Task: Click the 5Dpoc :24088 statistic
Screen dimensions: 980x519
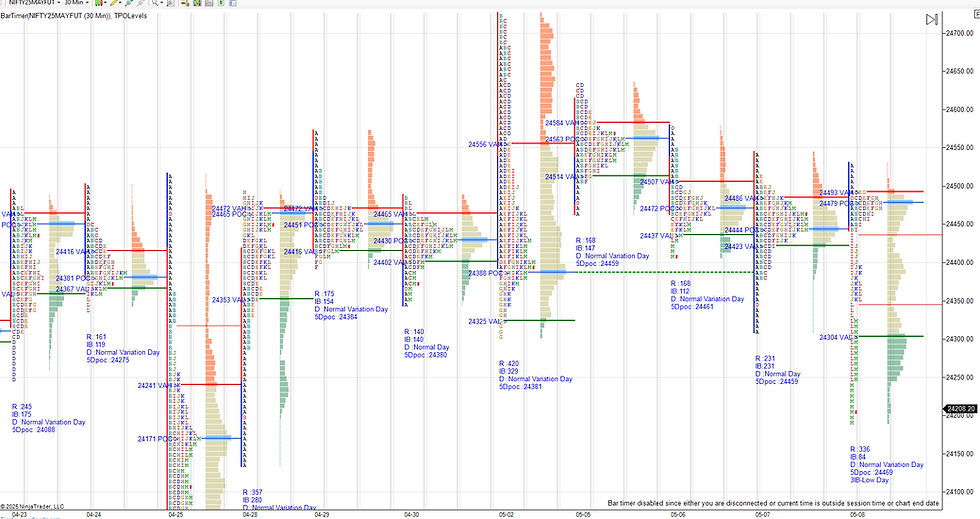Action: (34, 430)
